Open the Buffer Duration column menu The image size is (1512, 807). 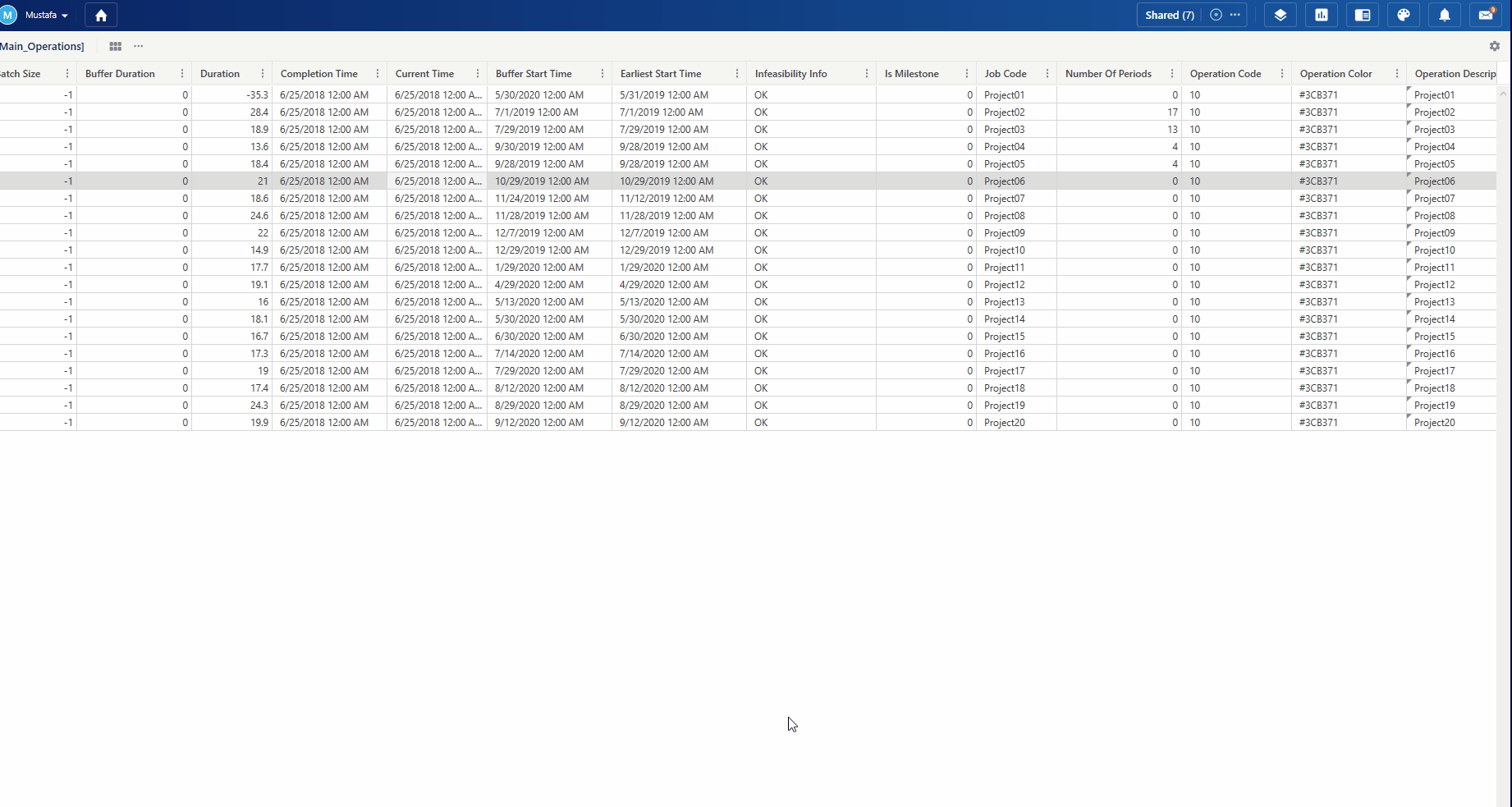point(181,74)
